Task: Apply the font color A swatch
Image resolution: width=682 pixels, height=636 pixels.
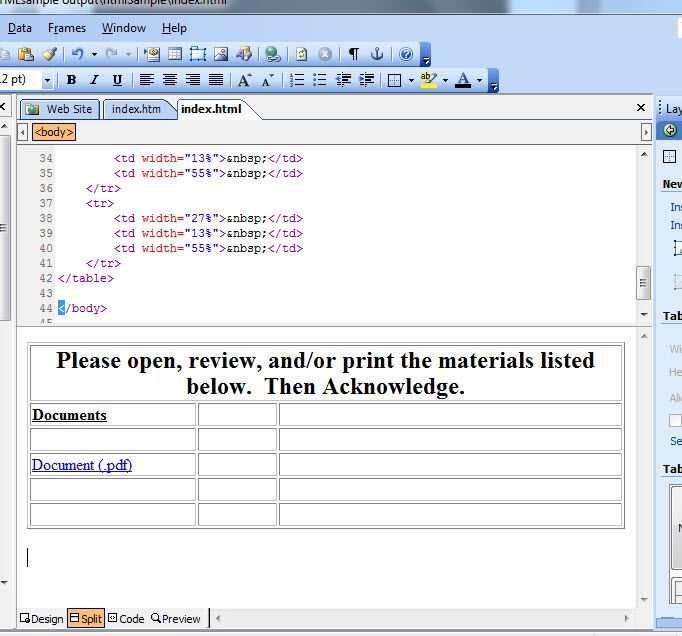Action: [463, 80]
